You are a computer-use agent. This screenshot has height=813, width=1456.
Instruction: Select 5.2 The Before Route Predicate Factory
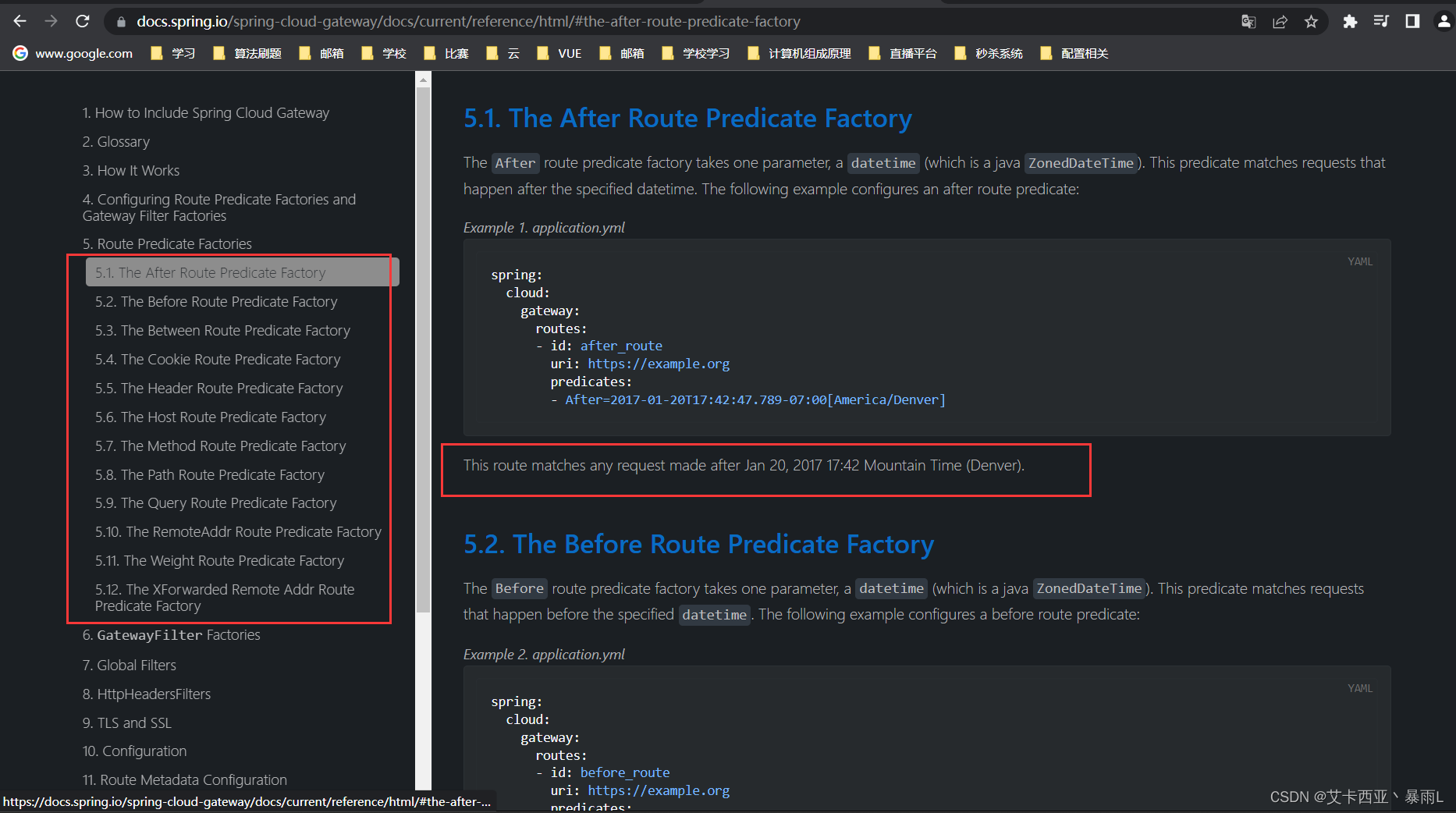(216, 302)
